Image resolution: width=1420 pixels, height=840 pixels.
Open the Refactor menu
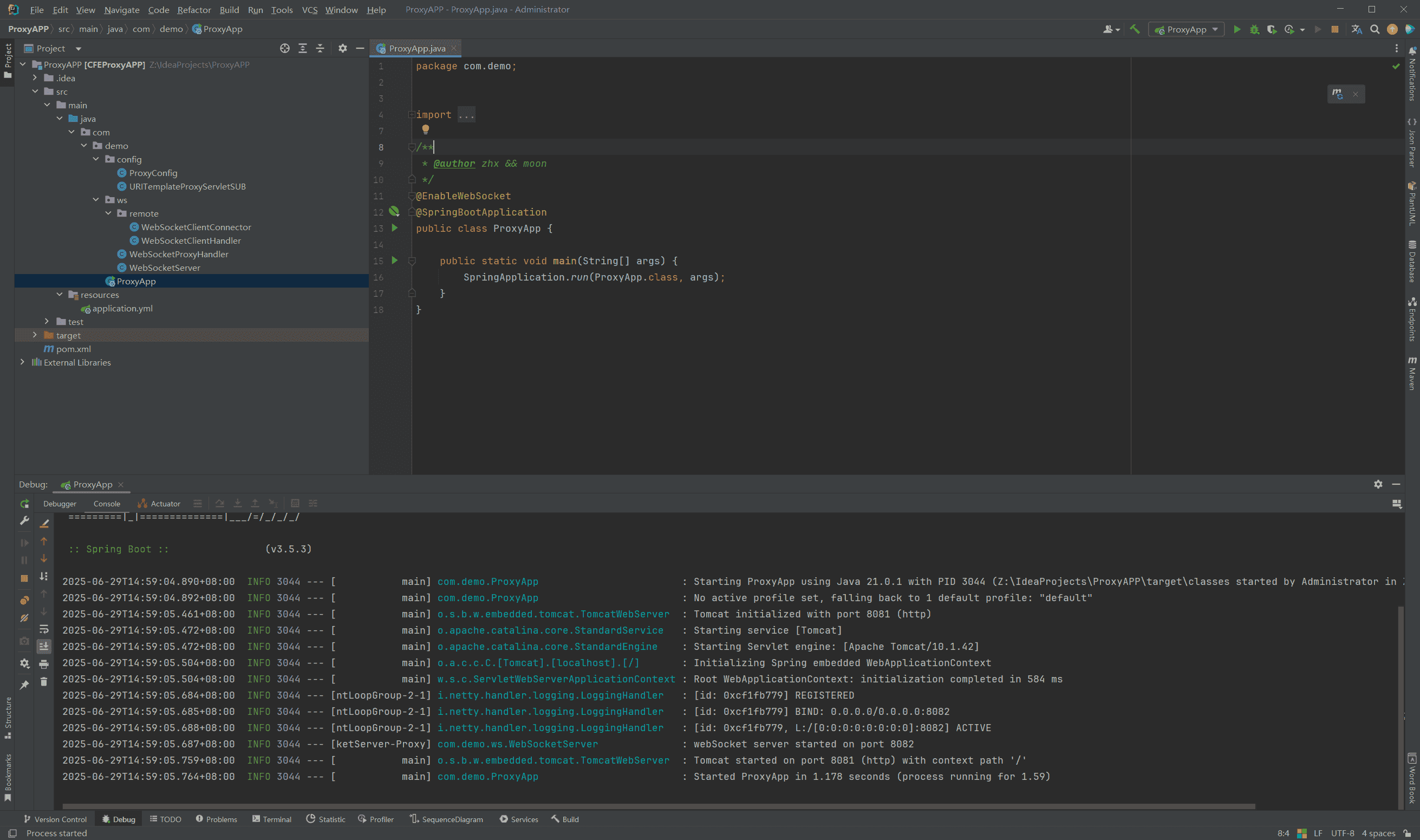(x=194, y=10)
